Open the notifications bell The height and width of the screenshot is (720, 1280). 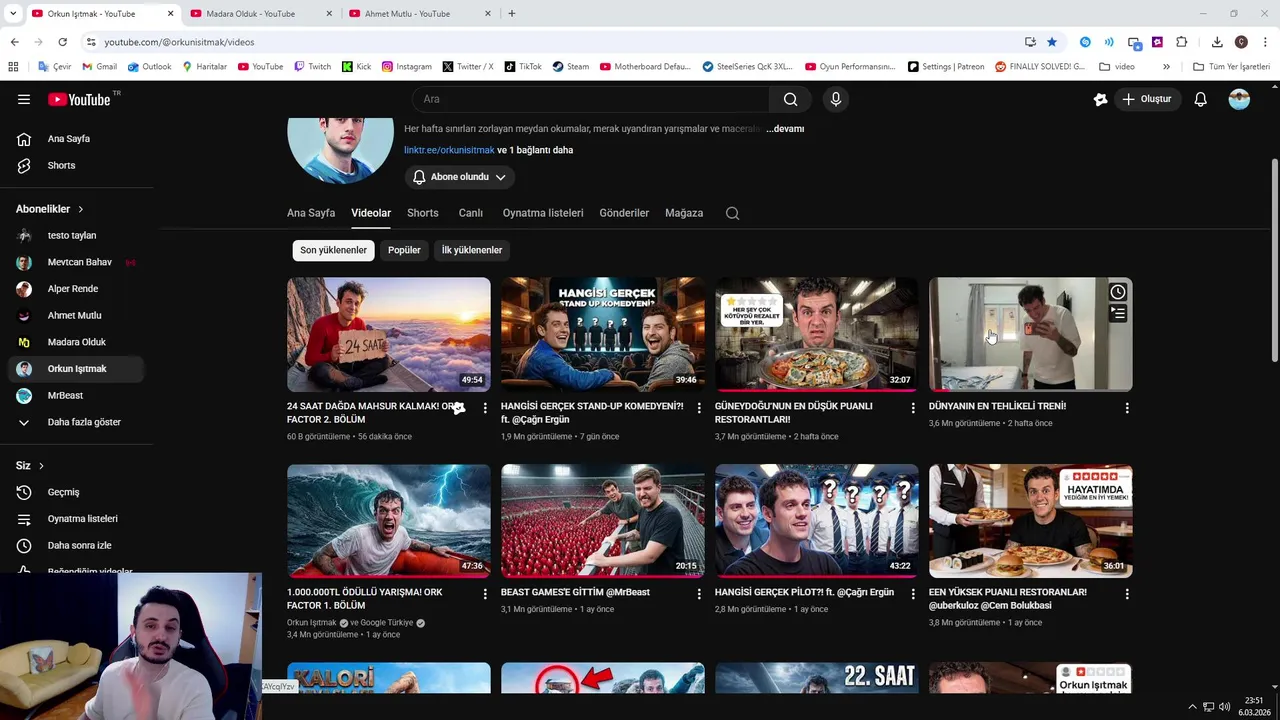coord(1200,99)
